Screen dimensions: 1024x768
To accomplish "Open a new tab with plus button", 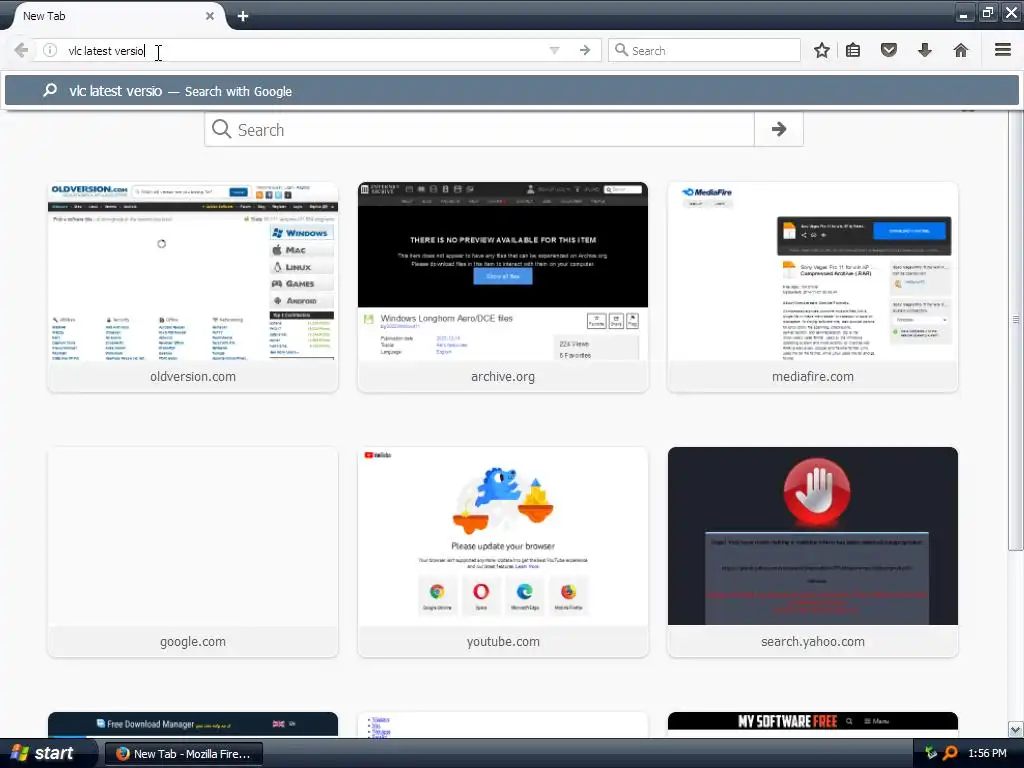I will [x=243, y=16].
